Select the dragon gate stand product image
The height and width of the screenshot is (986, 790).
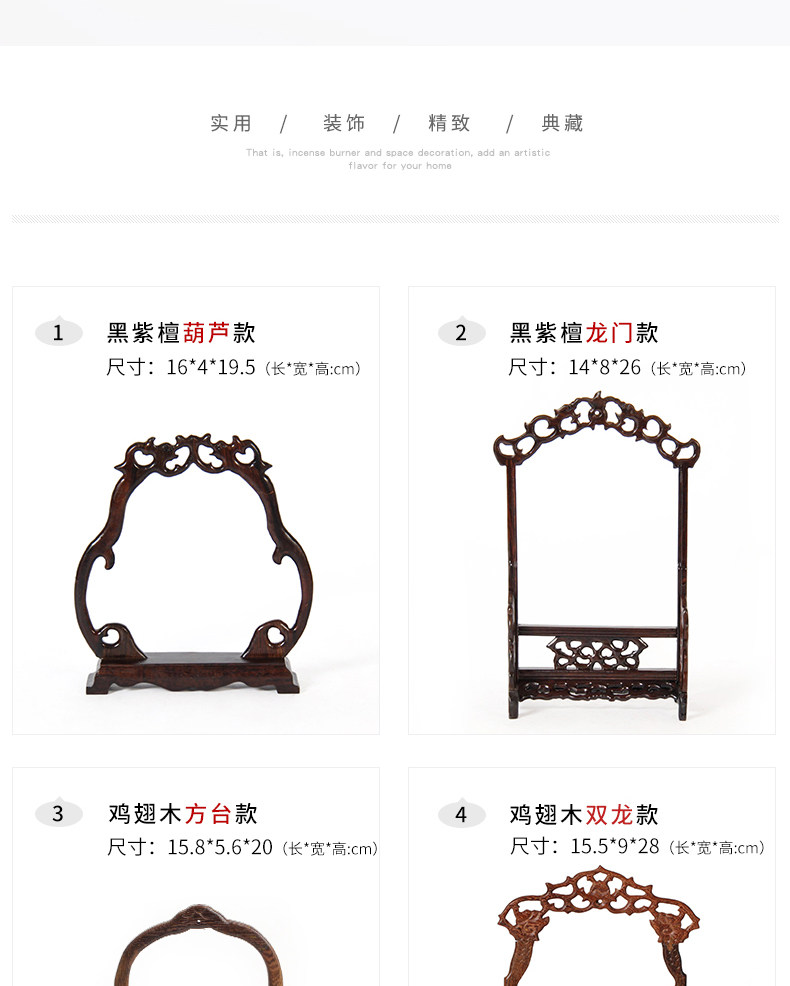[596, 556]
